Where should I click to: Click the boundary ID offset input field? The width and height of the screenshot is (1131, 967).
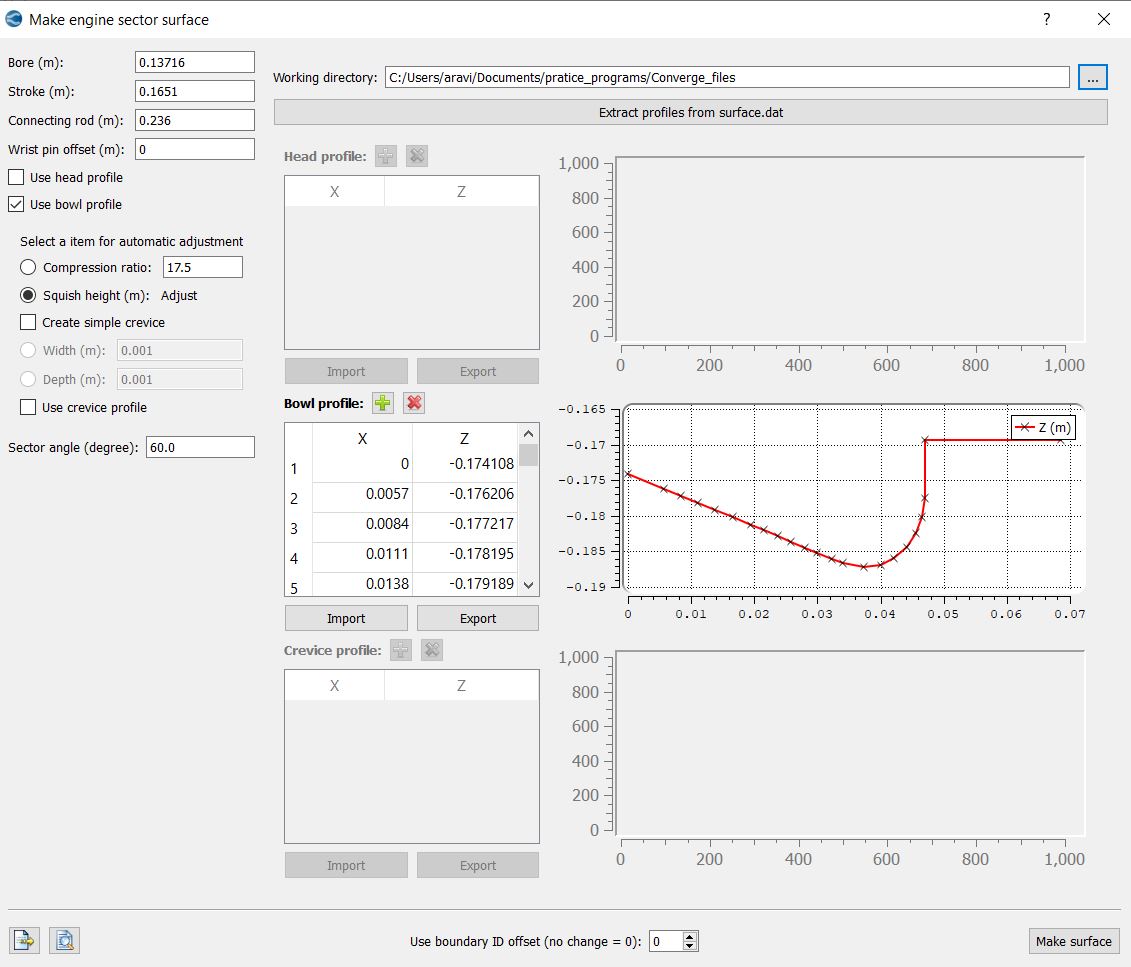tap(666, 941)
